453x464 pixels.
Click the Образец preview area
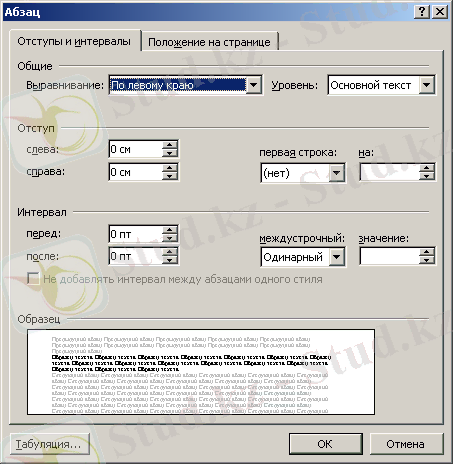click(201, 372)
